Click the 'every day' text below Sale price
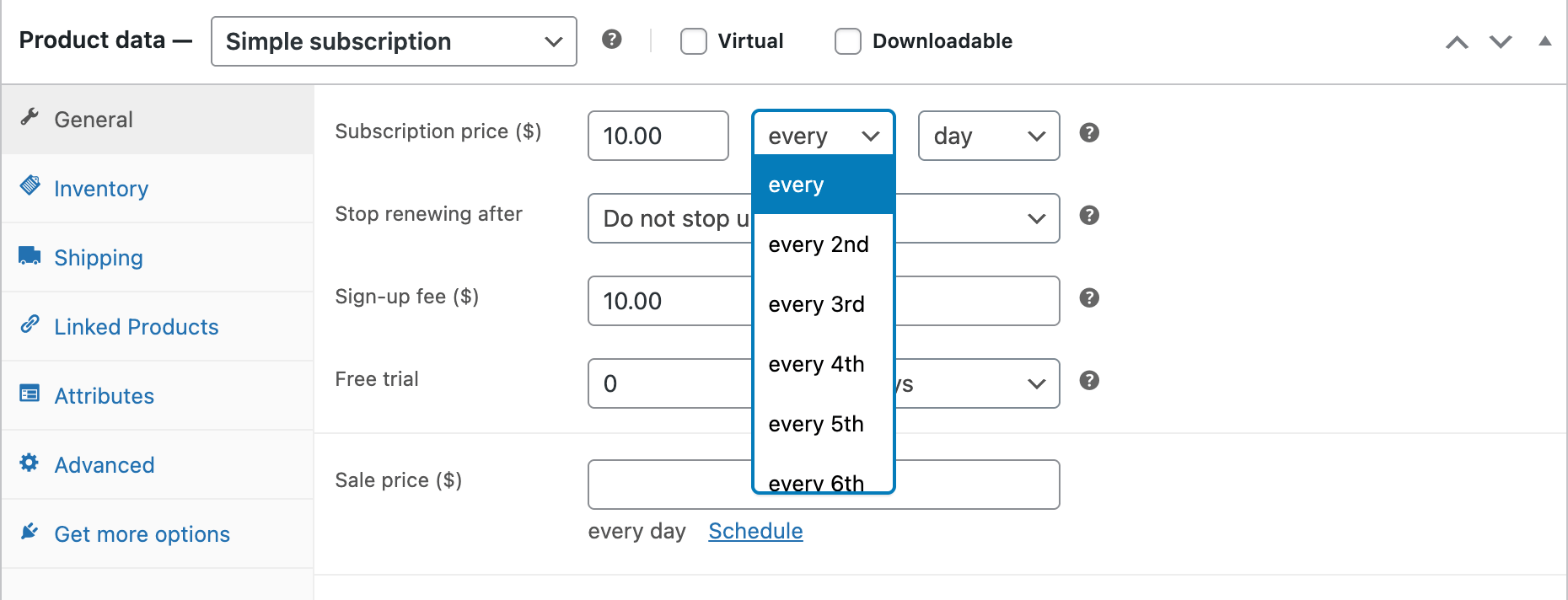The image size is (1568, 600). 636,532
